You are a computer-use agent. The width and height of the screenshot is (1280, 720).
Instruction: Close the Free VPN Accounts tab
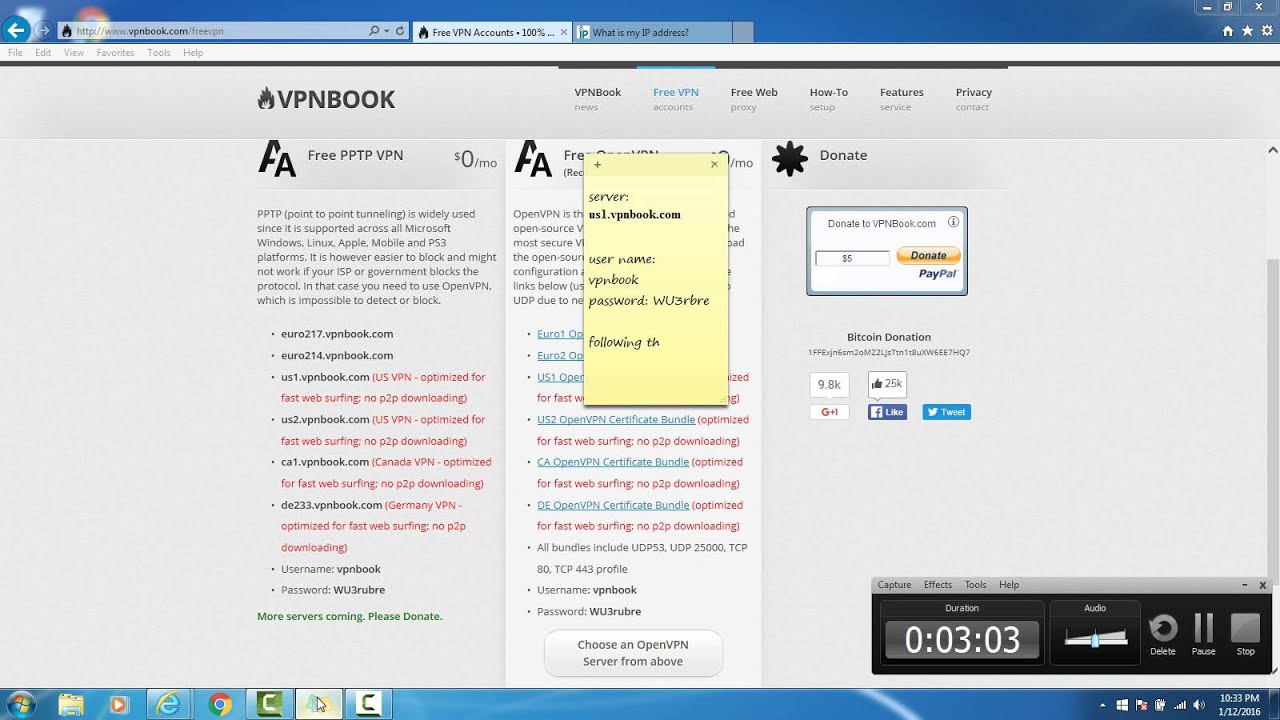(563, 32)
